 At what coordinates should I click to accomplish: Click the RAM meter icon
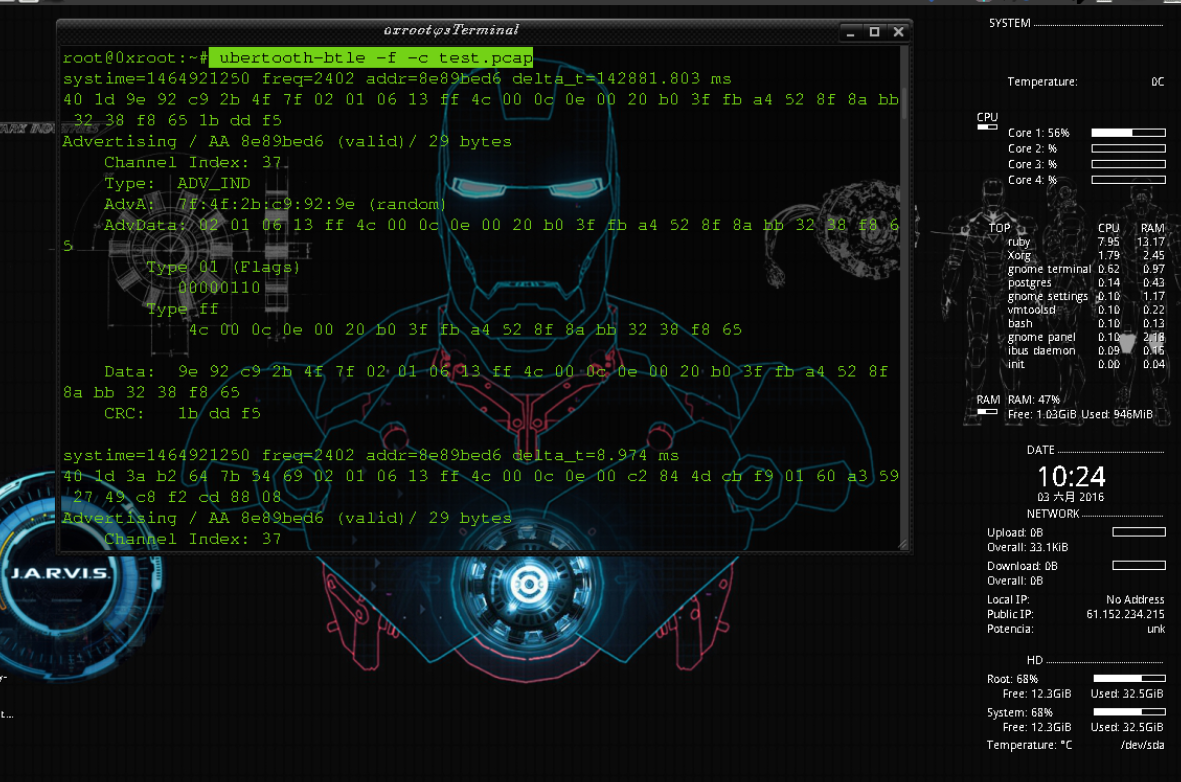(x=987, y=412)
